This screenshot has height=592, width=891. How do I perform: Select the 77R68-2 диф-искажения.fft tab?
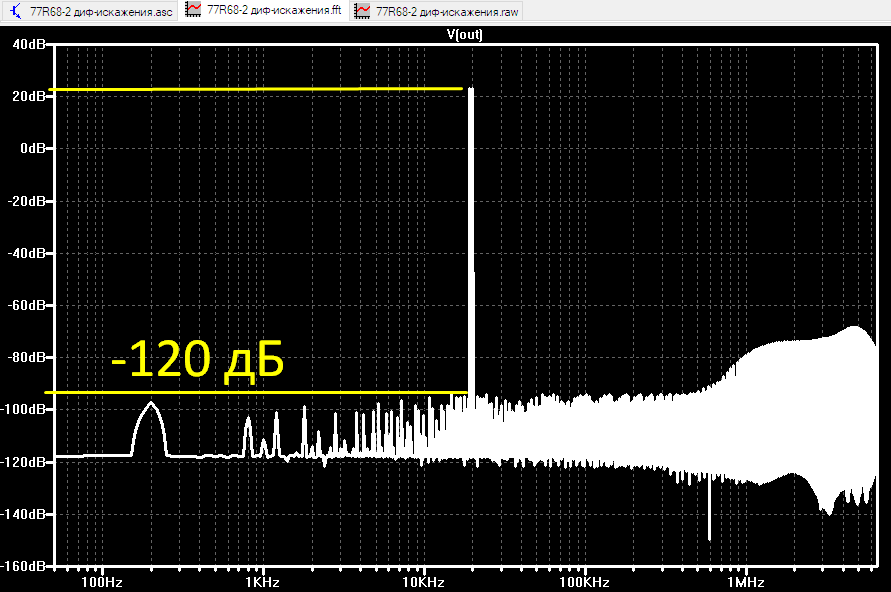(x=264, y=10)
